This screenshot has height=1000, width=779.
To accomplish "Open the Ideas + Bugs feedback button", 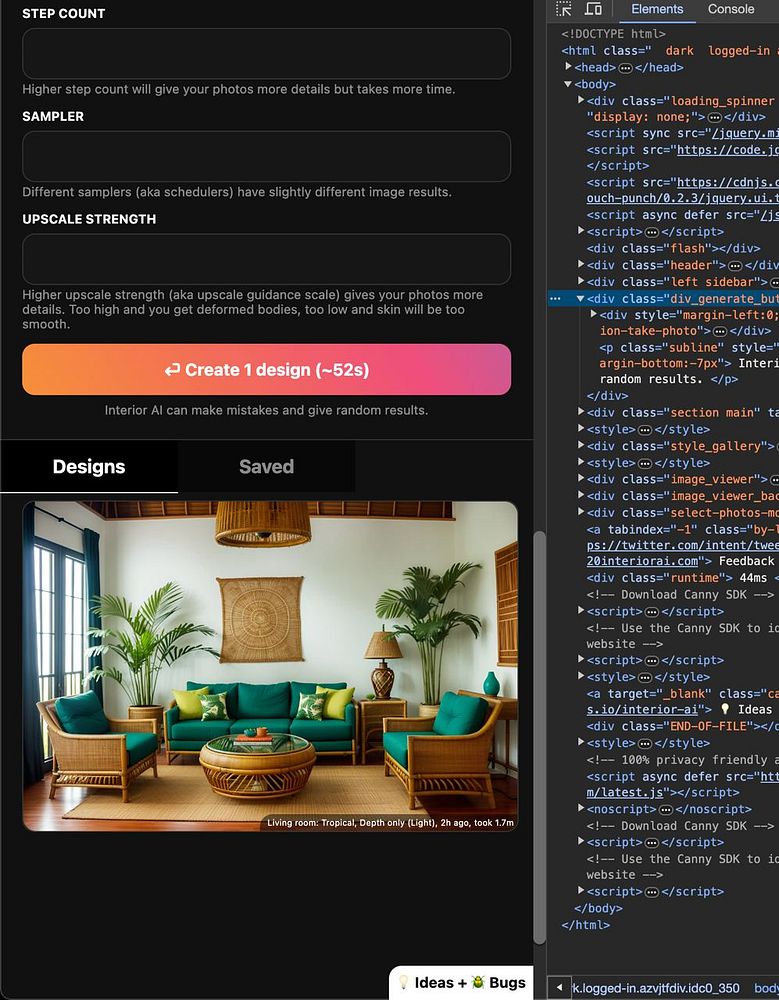I will (461, 983).
